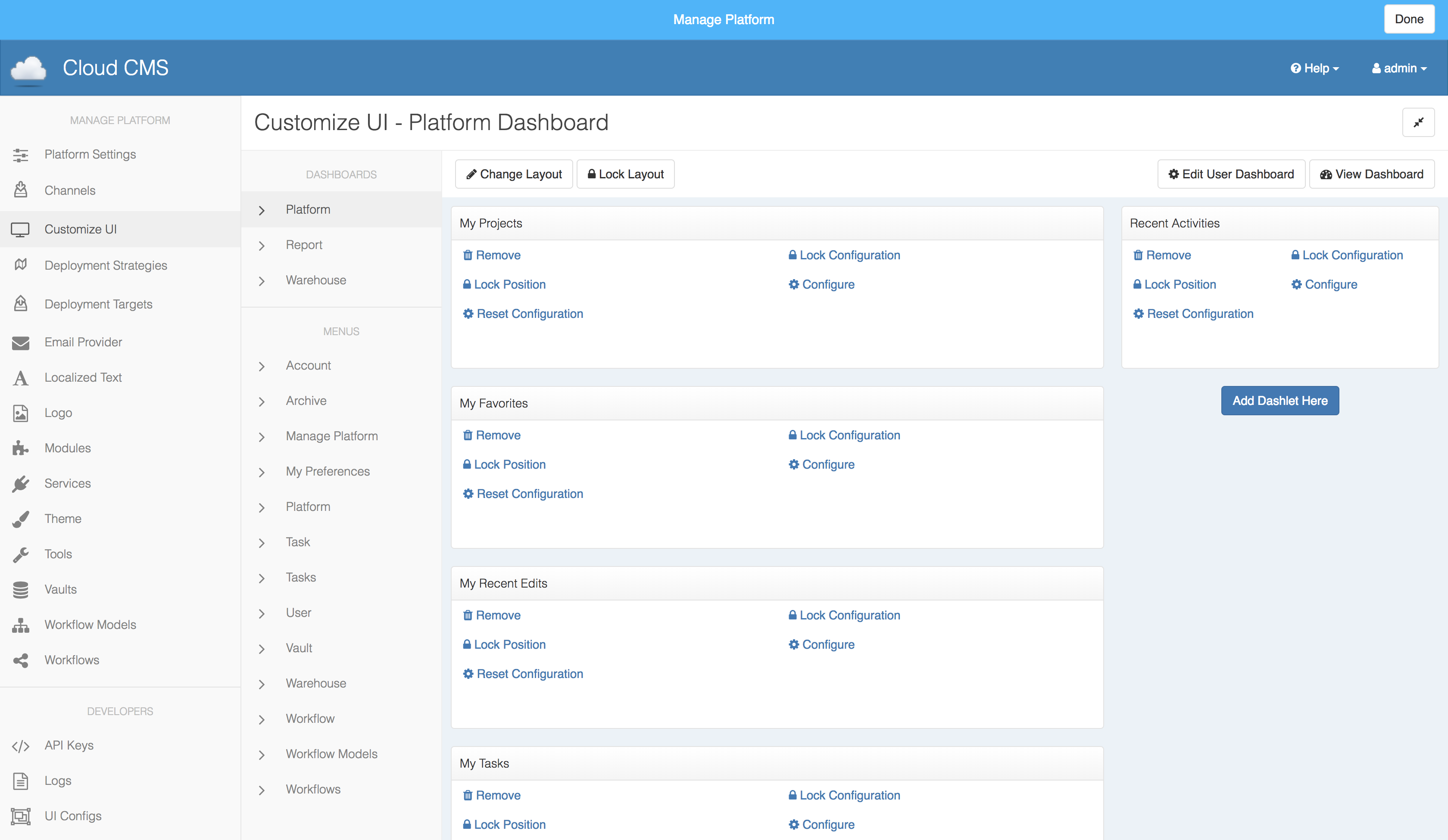Open Deployment Strategies settings
This screenshot has height=840, width=1448.
pyautogui.click(x=105, y=265)
